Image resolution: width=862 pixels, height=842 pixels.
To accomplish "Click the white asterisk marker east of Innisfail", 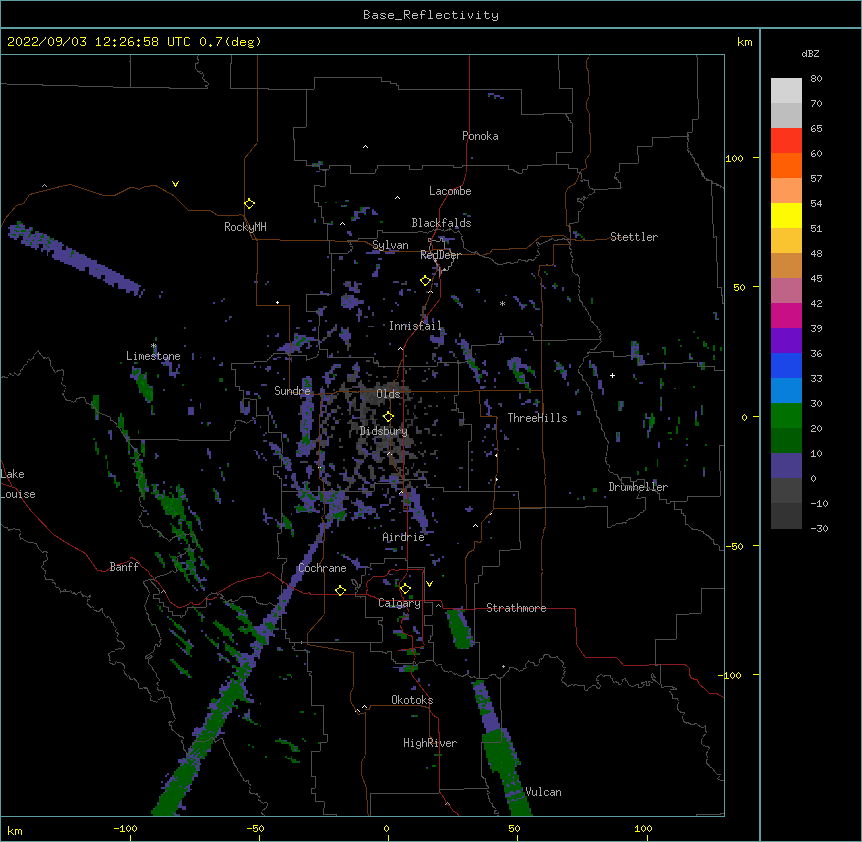I will coord(502,304).
